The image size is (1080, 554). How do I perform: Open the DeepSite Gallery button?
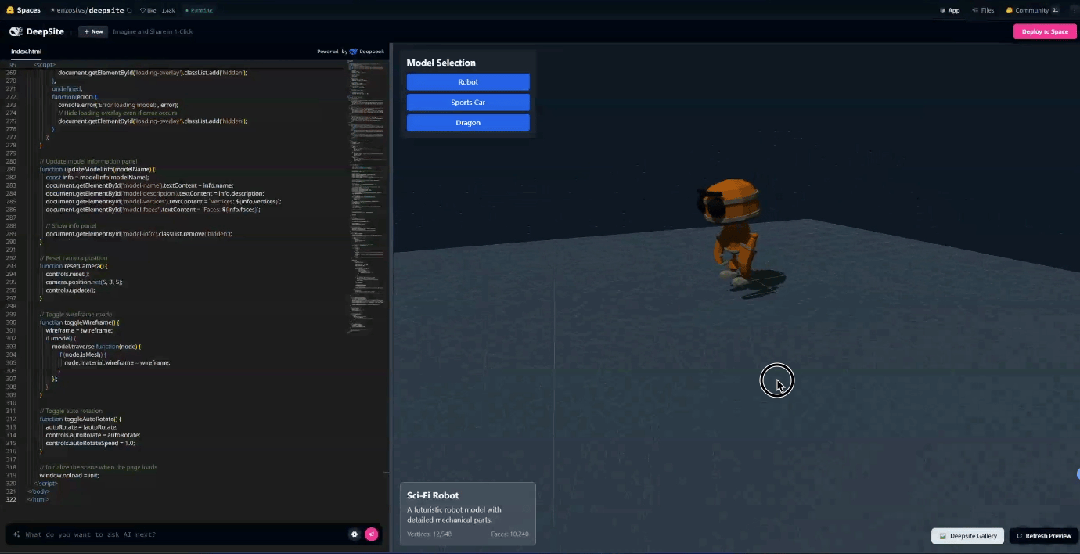pyautogui.click(x=967, y=535)
